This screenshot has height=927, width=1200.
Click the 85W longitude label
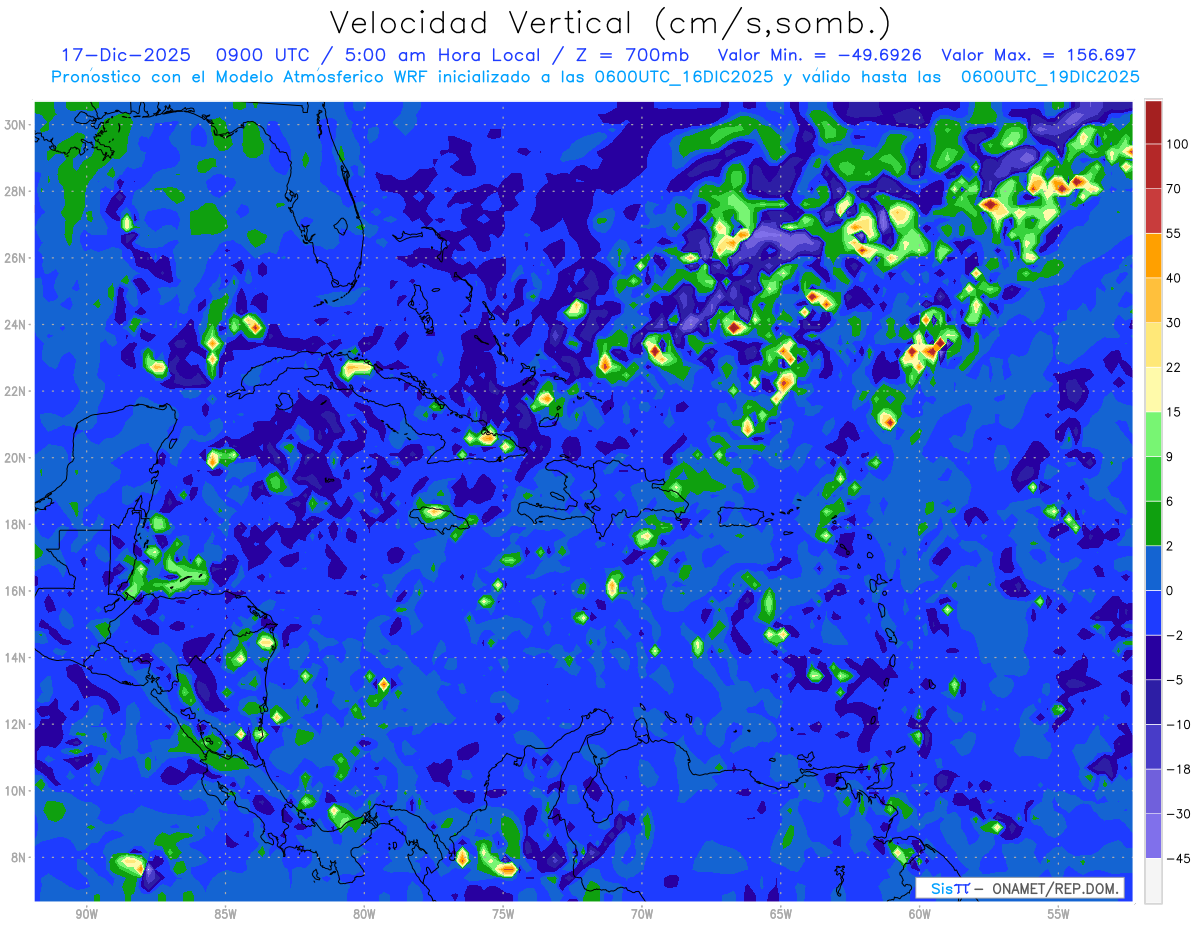click(225, 914)
